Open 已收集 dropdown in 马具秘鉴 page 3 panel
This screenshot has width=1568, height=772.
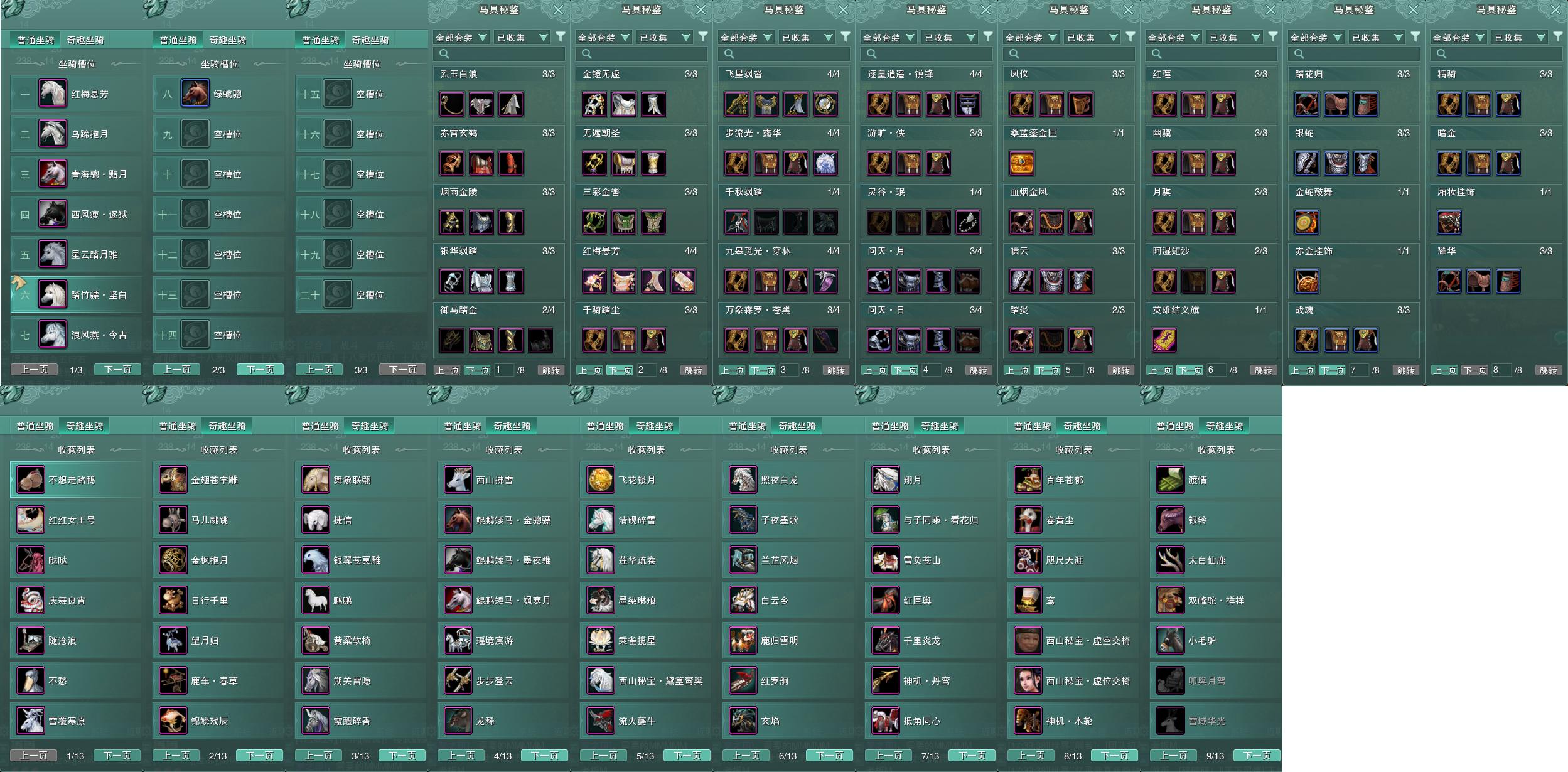(807, 38)
